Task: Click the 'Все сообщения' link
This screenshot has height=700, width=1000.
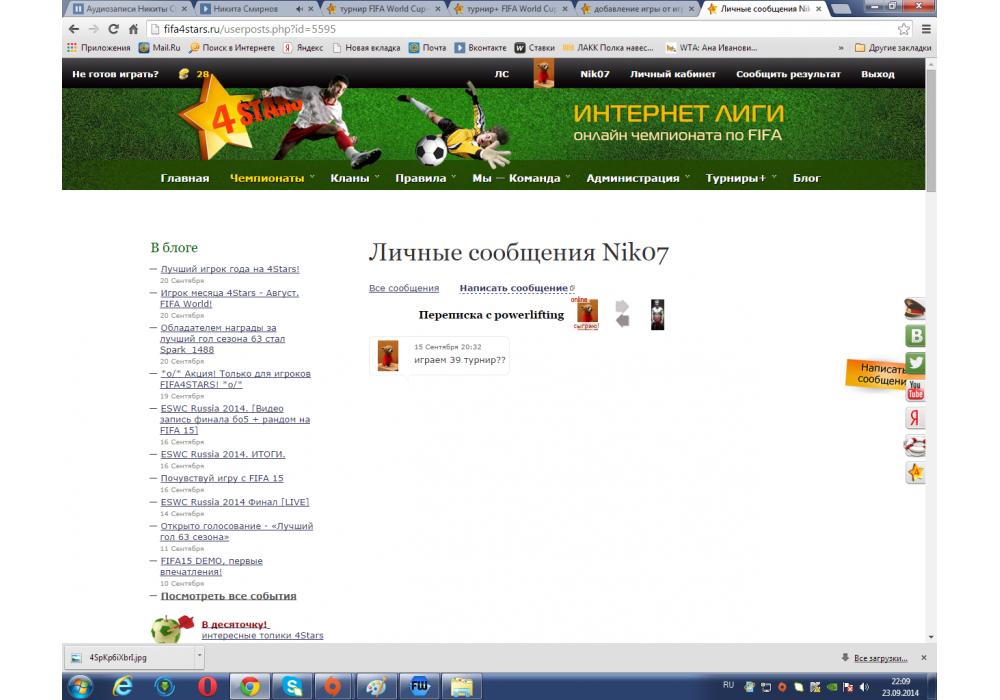Action: tap(404, 288)
